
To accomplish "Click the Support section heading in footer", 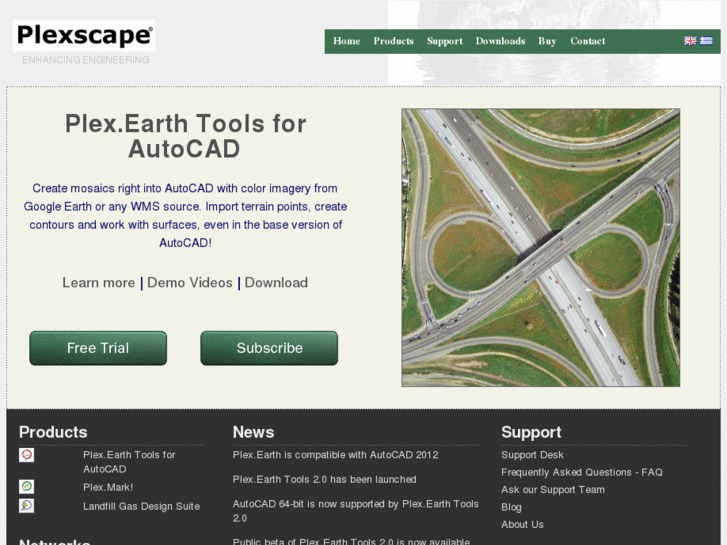I will tap(531, 432).
